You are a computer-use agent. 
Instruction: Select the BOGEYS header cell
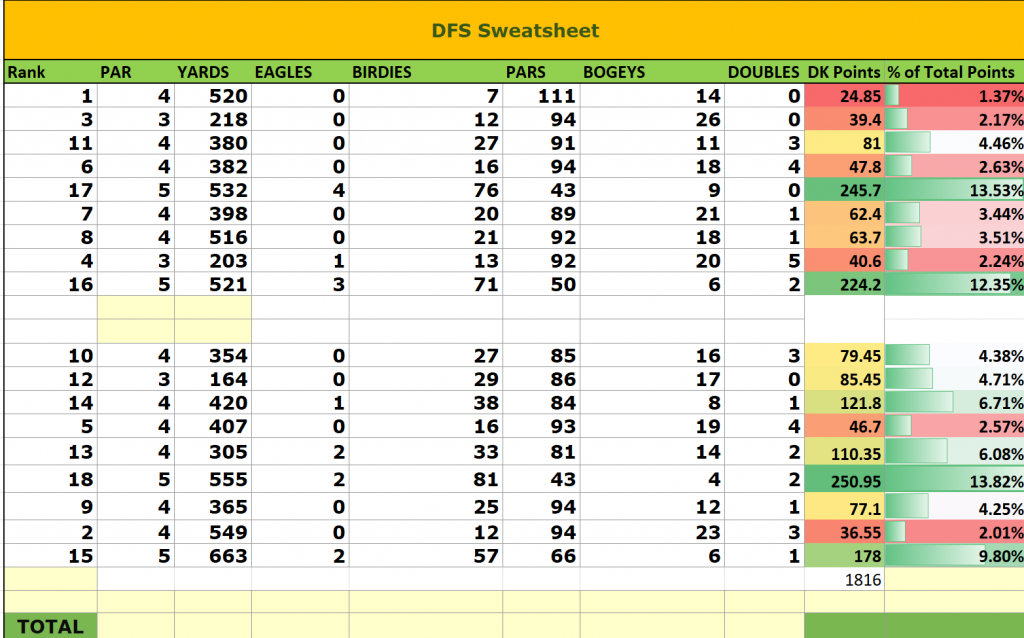[x=652, y=72]
